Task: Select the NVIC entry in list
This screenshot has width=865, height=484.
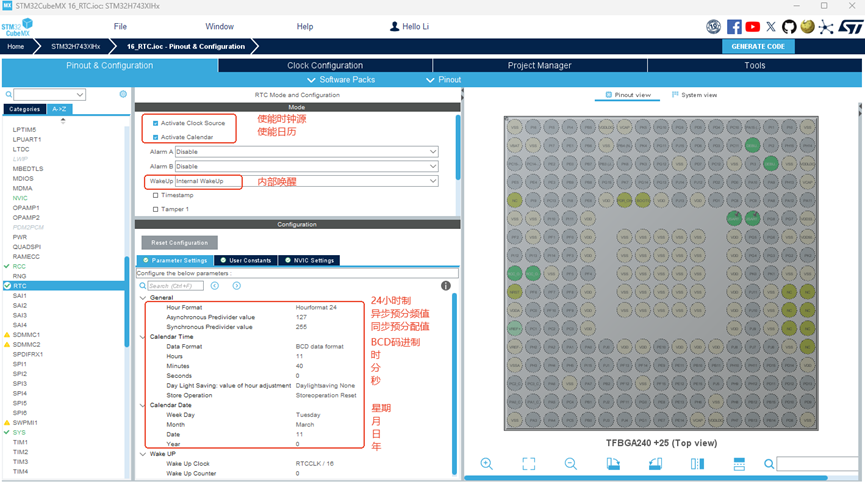Action: [x=20, y=198]
